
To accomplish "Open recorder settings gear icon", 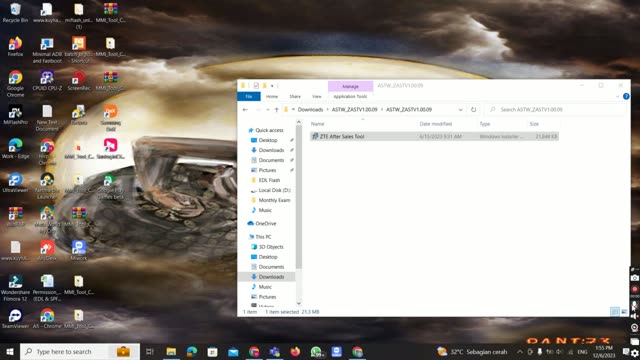I will pyautogui.click(x=634, y=353).
